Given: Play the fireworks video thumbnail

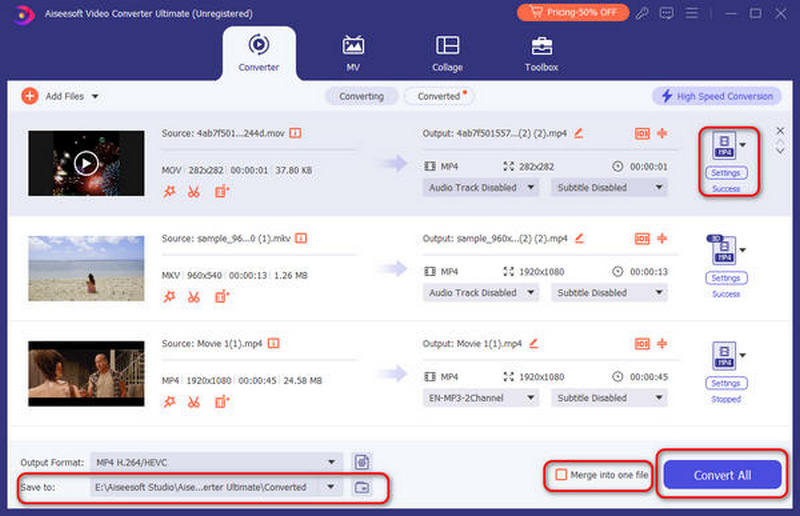Looking at the screenshot, I should (x=86, y=162).
